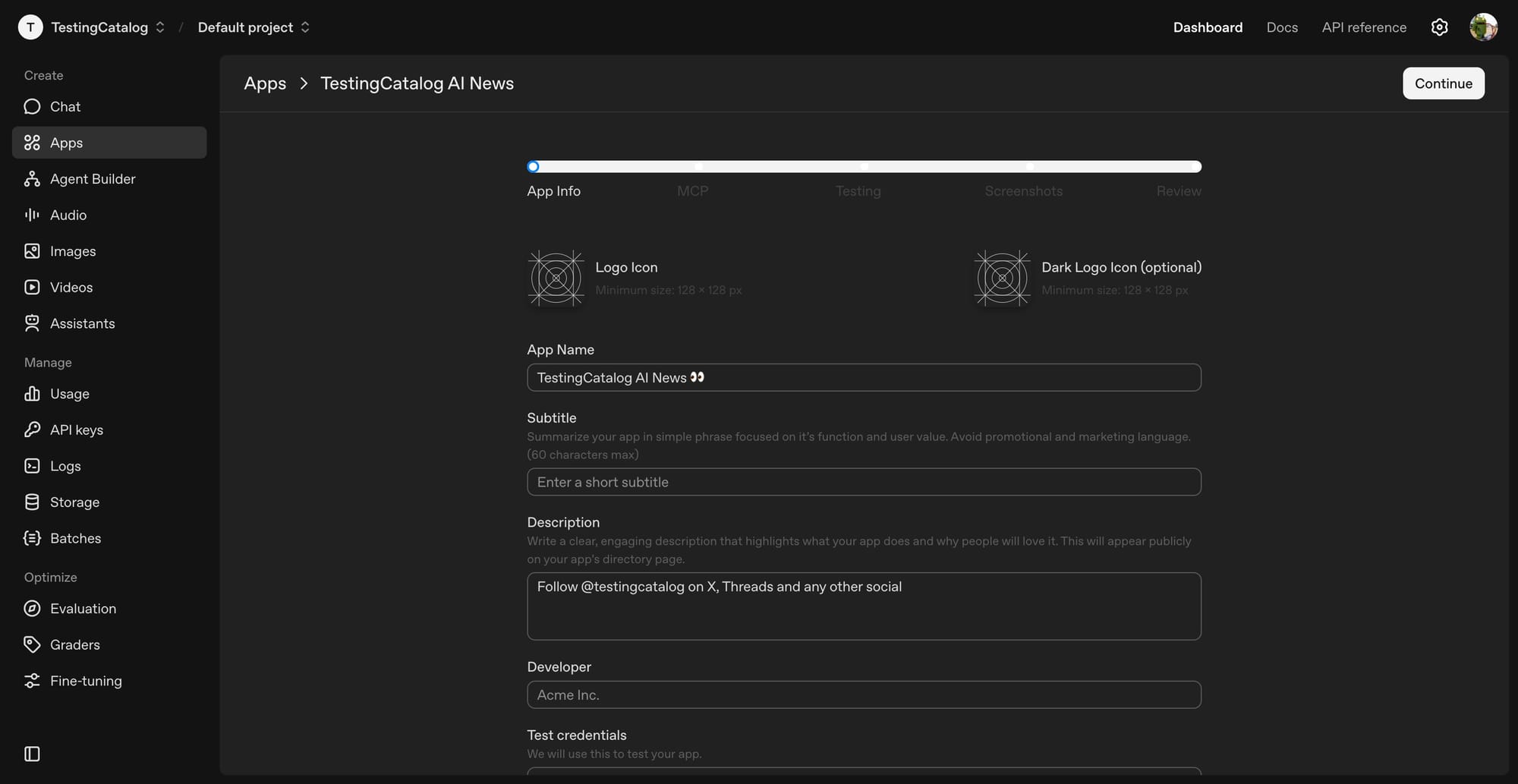Click the App Info progress dot
The image size is (1518, 784).
[533, 166]
